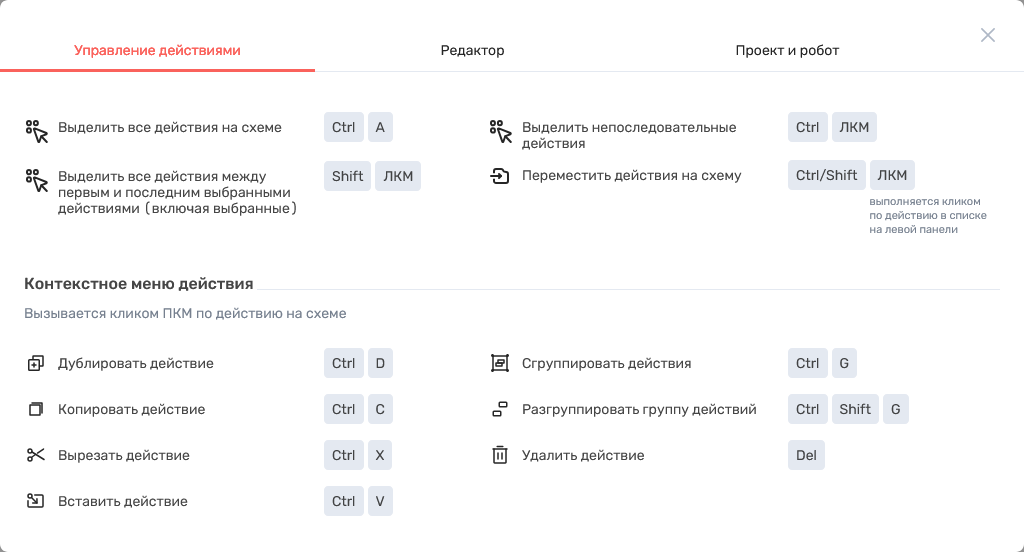
Task: Click the duplicate action icon
Action: click(x=36, y=364)
